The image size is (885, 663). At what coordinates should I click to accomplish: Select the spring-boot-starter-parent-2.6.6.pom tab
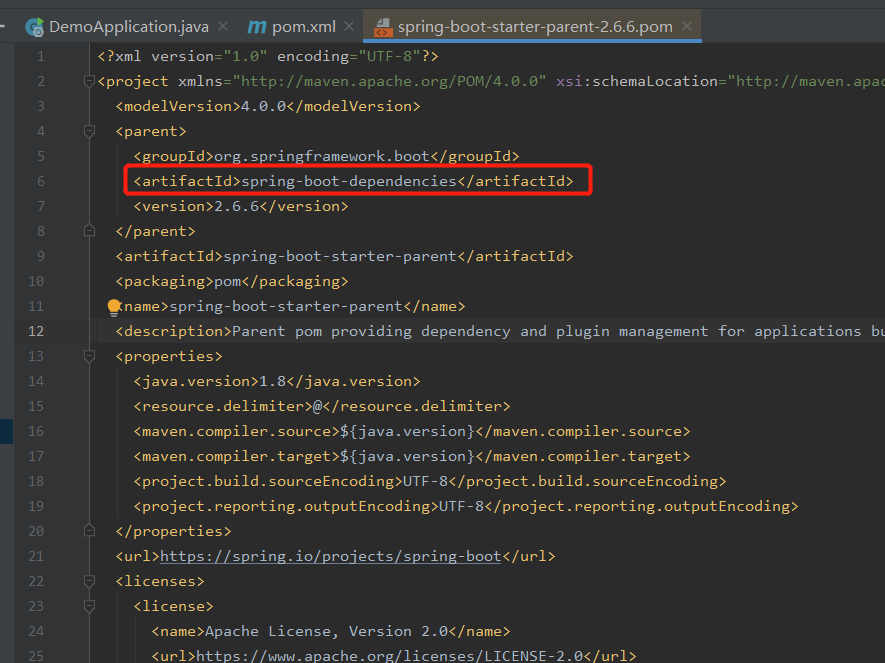[534, 27]
